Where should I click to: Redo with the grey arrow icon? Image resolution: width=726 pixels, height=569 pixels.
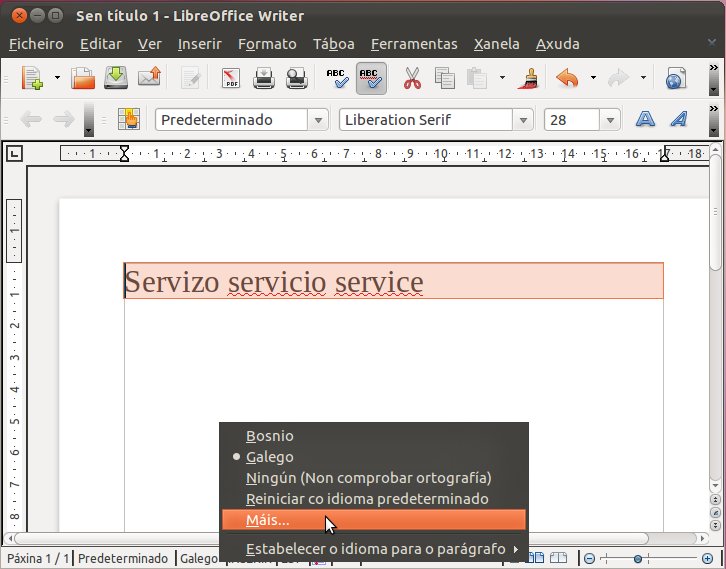point(618,78)
